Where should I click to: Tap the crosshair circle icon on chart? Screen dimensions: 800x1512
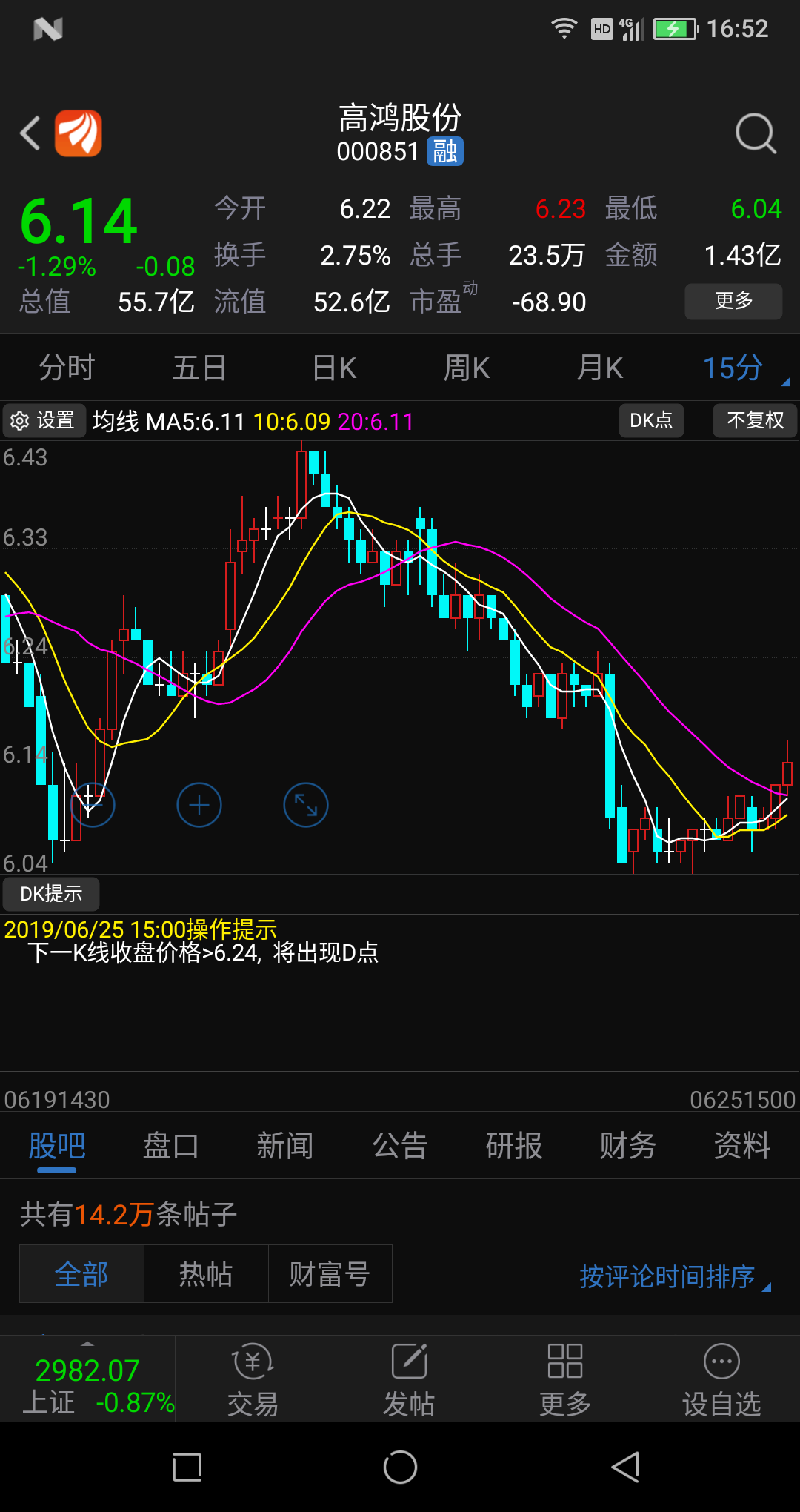point(93,805)
